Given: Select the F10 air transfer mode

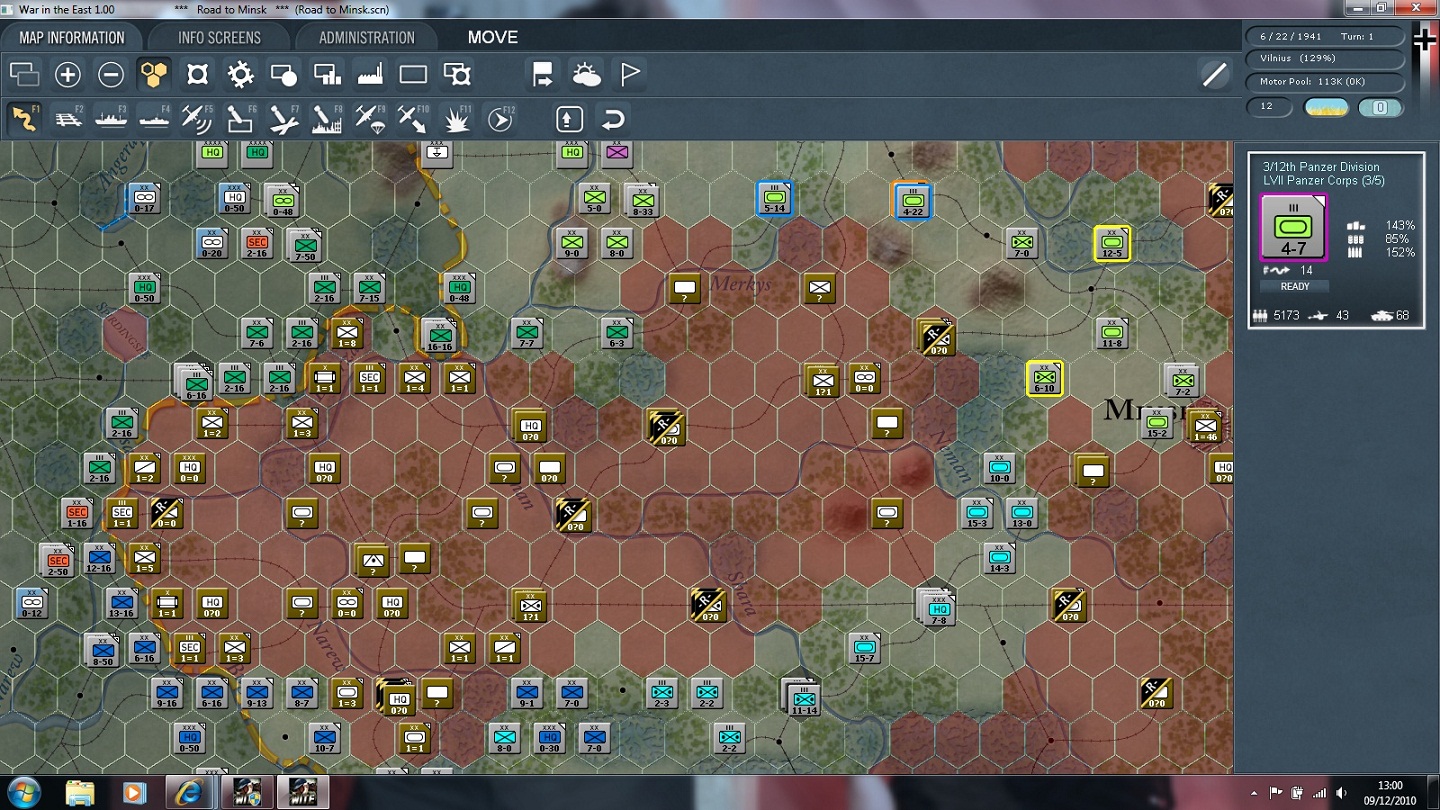Looking at the screenshot, I should click(413, 119).
